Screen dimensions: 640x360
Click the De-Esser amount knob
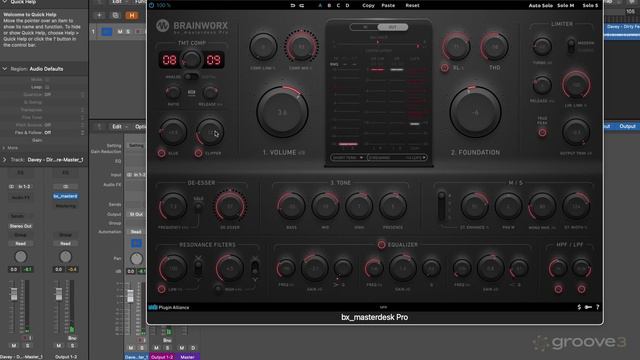tap(230, 206)
